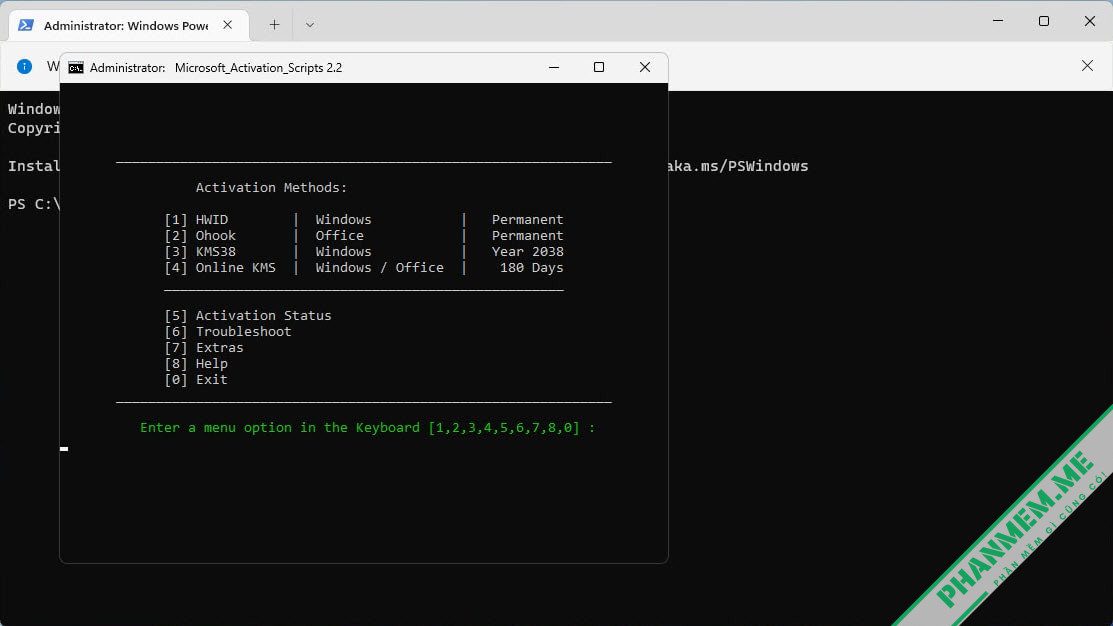The height and width of the screenshot is (626, 1113).
Task: Select the Administrator: Windows PowerShell tab
Action: coord(129,26)
